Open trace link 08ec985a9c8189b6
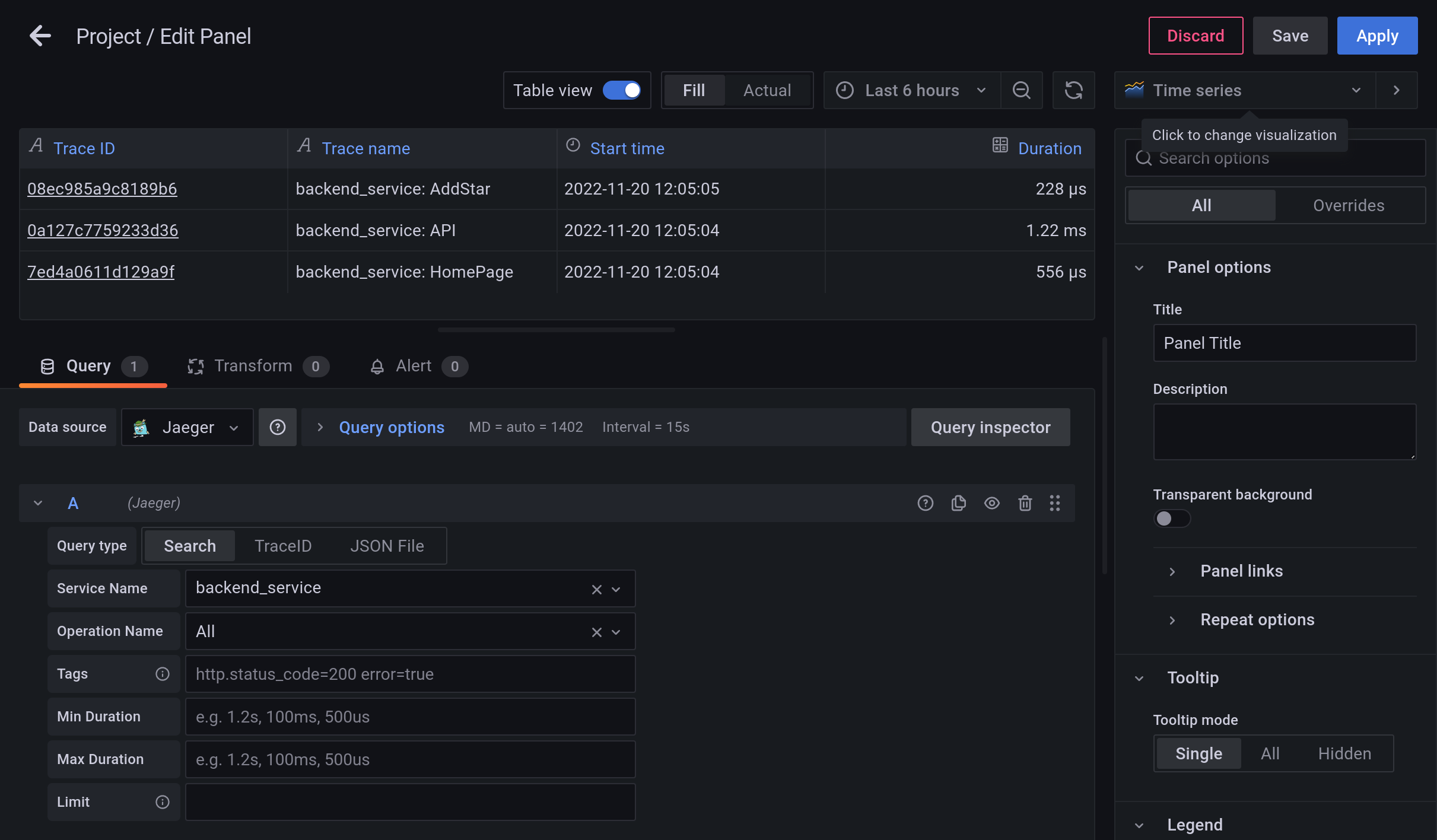The width and height of the screenshot is (1437, 840). click(x=102, y=189)
